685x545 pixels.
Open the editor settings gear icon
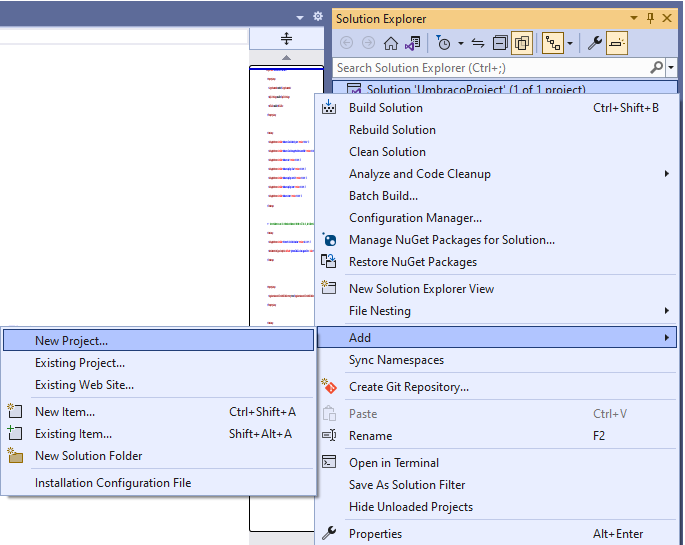(x=318, y=17)
